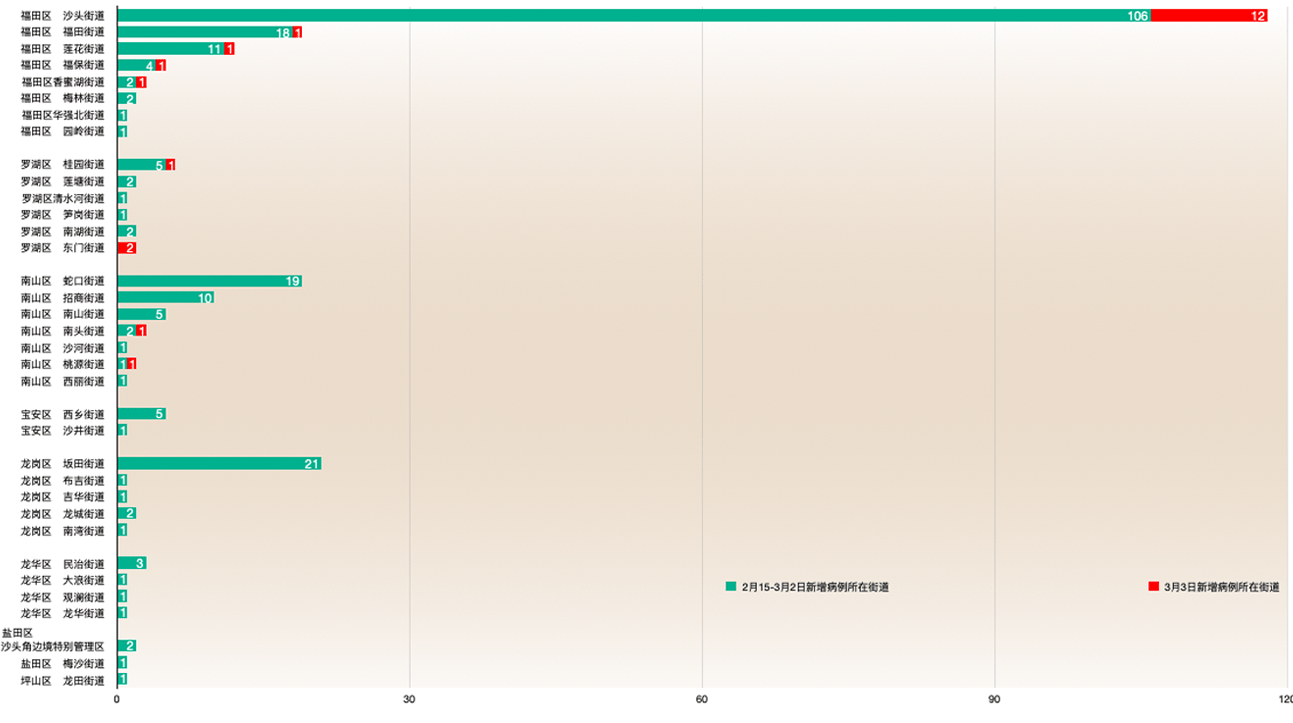
Task: Select the label 罗湖区 东门街道
Action: [x=62, y=248]
